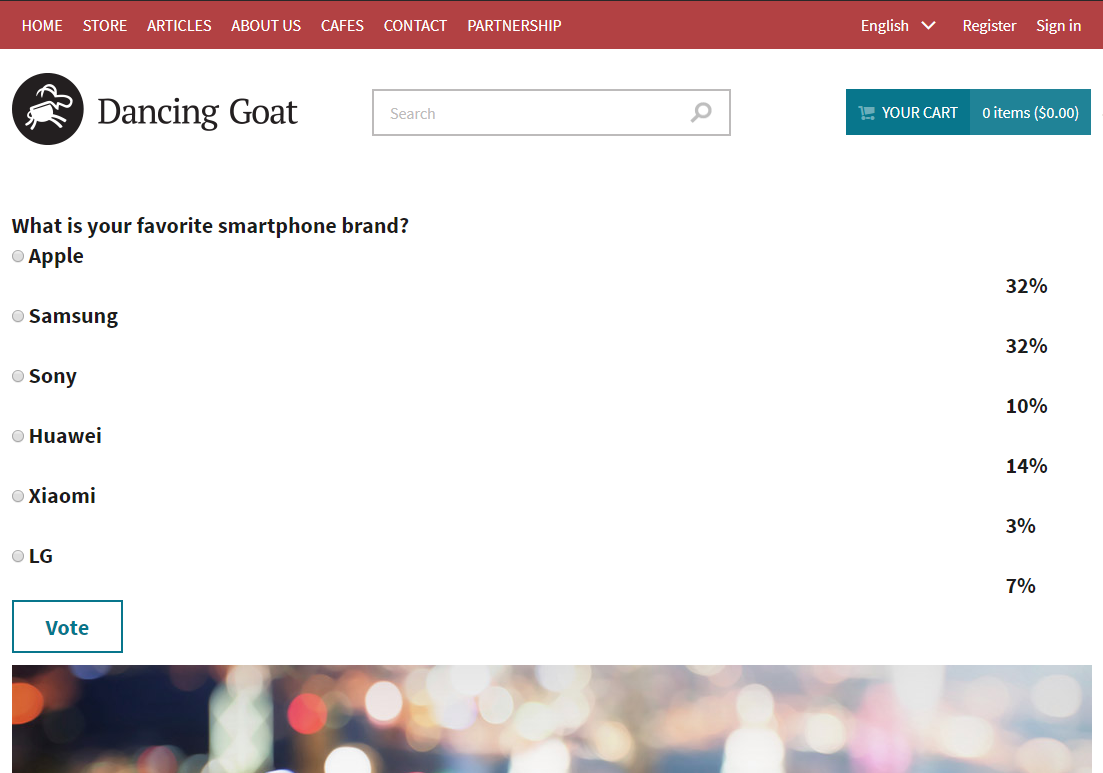Go to the STORE menu
The width and height of the screenshot is (1103, 773).
pos(105,25)
